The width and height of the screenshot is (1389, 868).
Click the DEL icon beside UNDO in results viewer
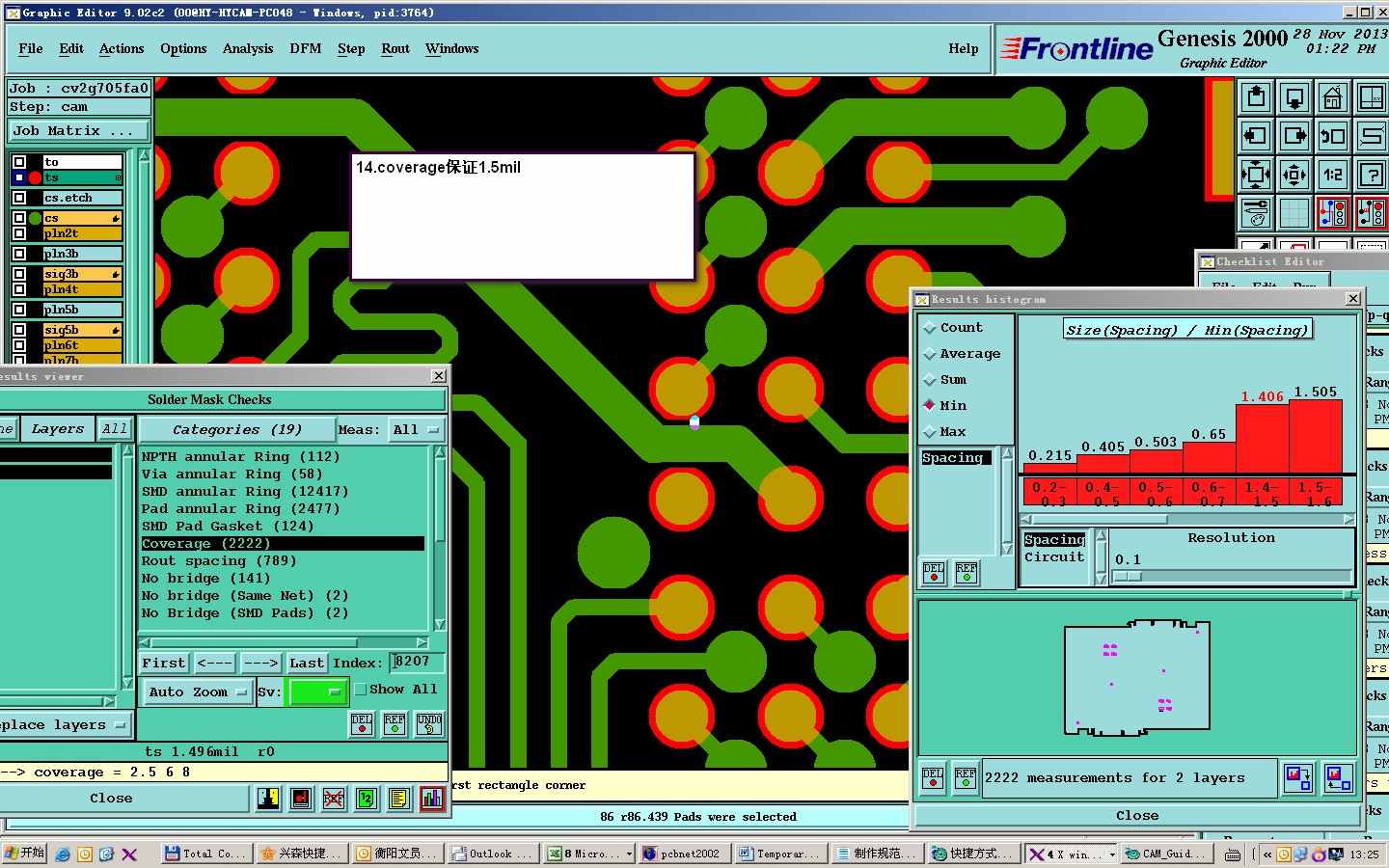(362, 724)
